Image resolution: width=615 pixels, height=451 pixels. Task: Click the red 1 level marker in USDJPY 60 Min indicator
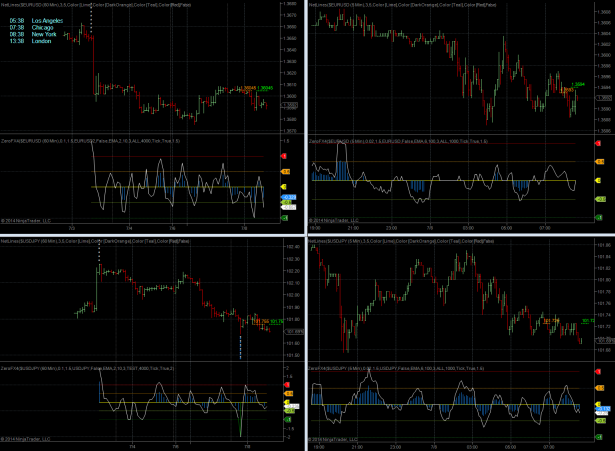287,385
